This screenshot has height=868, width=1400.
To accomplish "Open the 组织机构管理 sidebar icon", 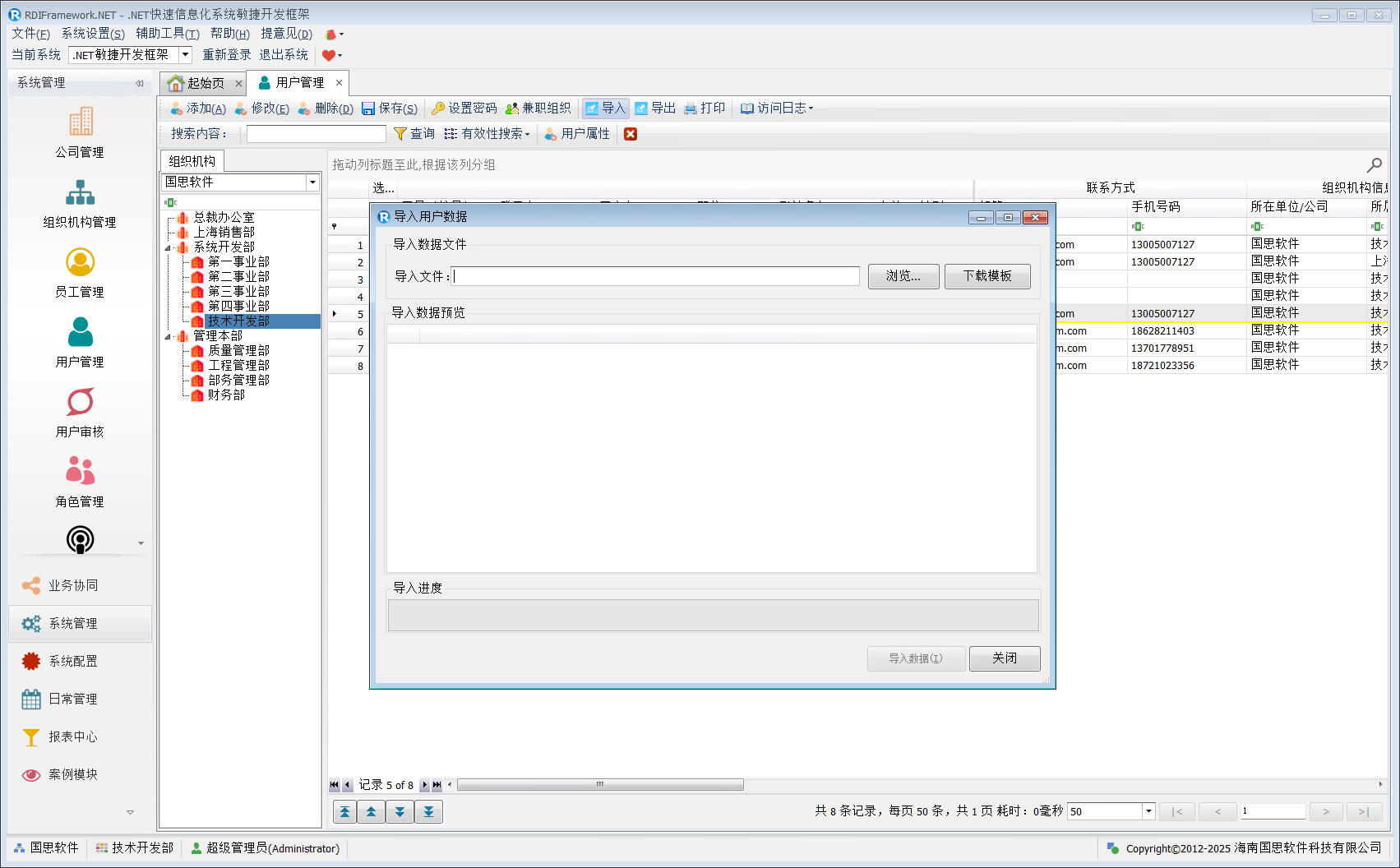I will [x=80, y=193].
